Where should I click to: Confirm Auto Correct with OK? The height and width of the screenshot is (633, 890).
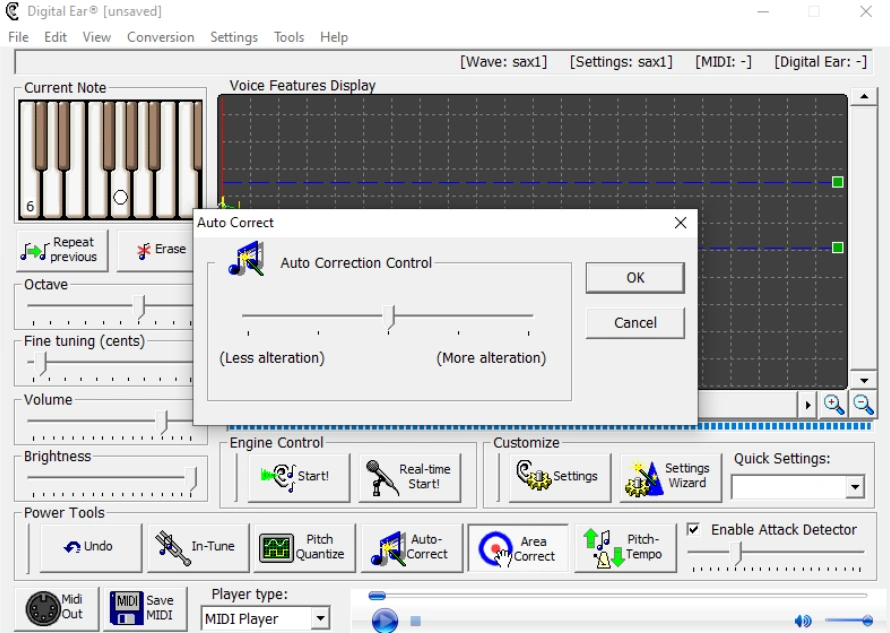[x=635, y=278]
